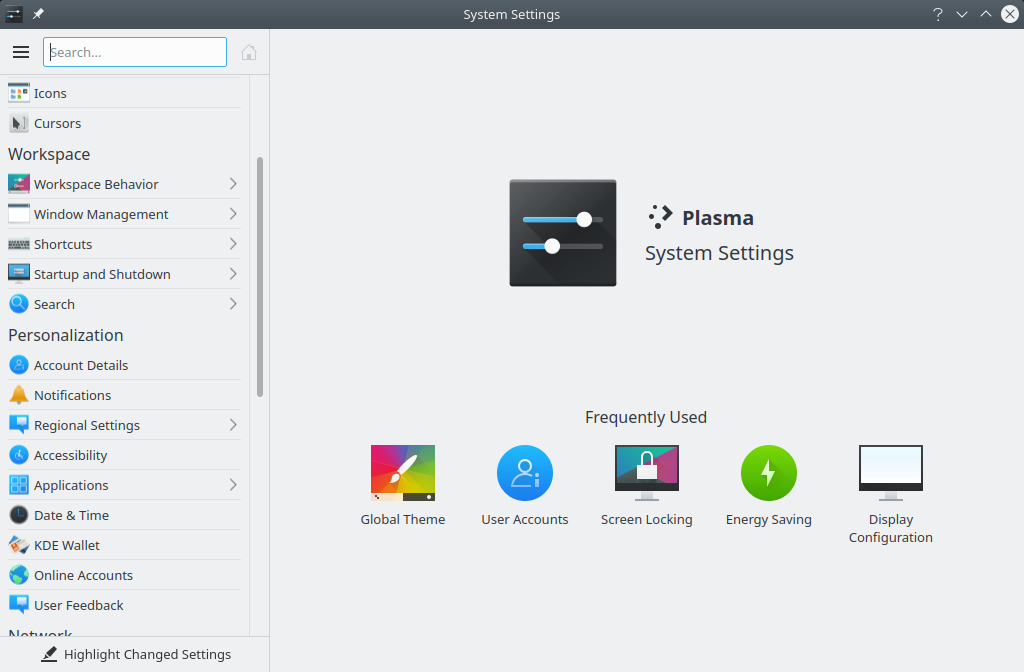
Task: Click the System Settings app icon in title bar
Action: tap(14, 14)
